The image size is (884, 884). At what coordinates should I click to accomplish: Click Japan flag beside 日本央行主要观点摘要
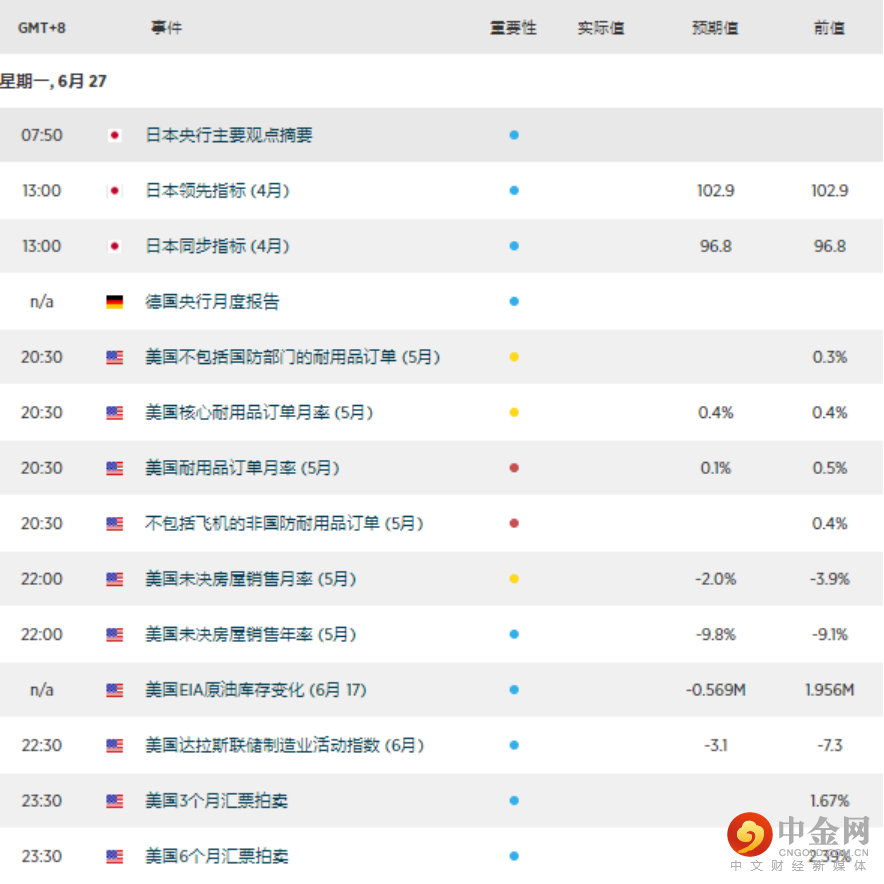pyautogui.click(x=114, y=135)
